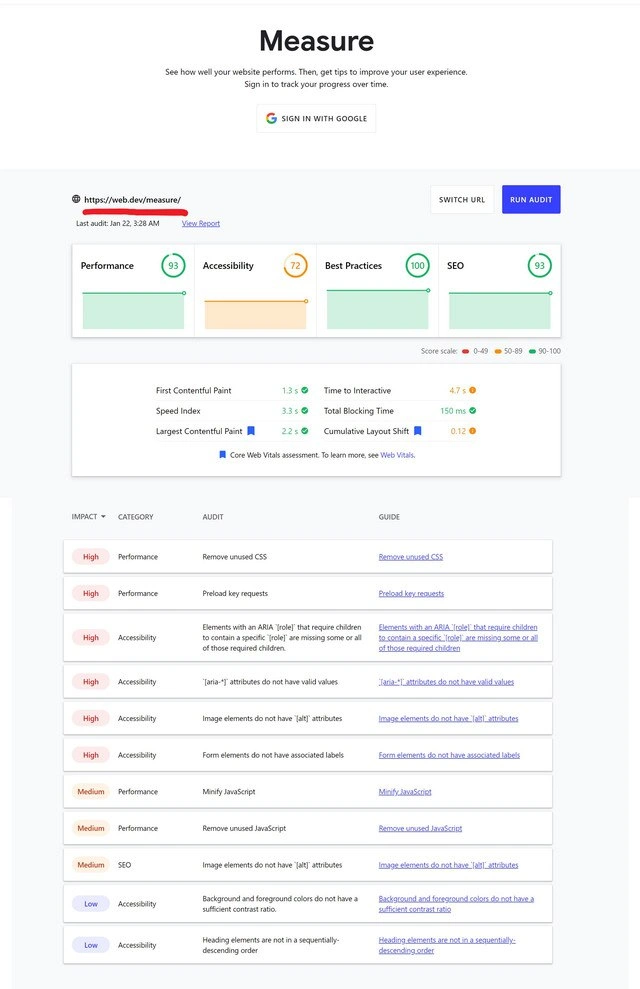The height and width of the screenshot is (989, 640).
Task: Open the Minify JavaScript guide link
Action: tap(405, 792)
